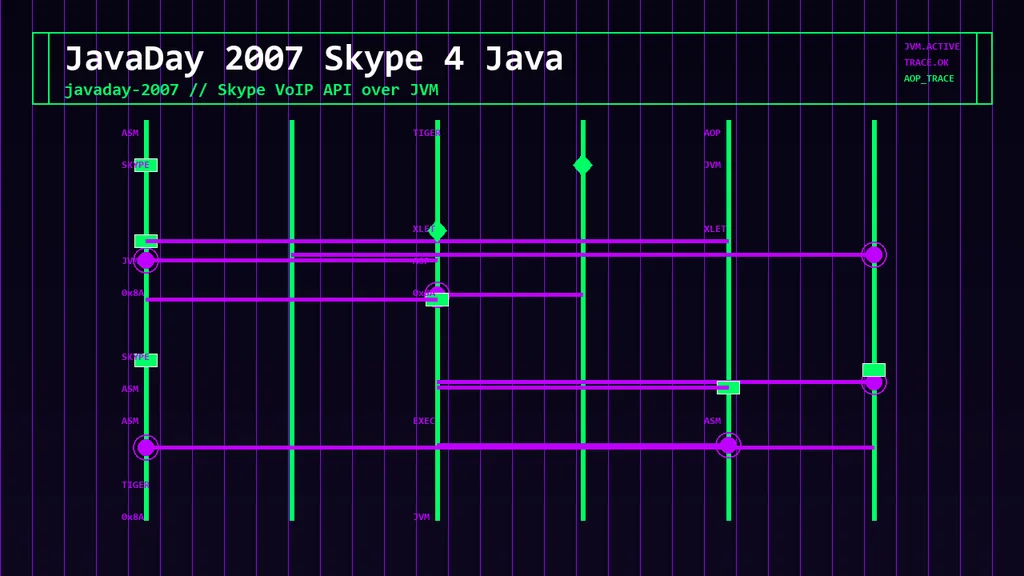Click the TRACE.OK status label
Image resolution: width=1024 pixels, height=576 pixels.
(926, 63)
